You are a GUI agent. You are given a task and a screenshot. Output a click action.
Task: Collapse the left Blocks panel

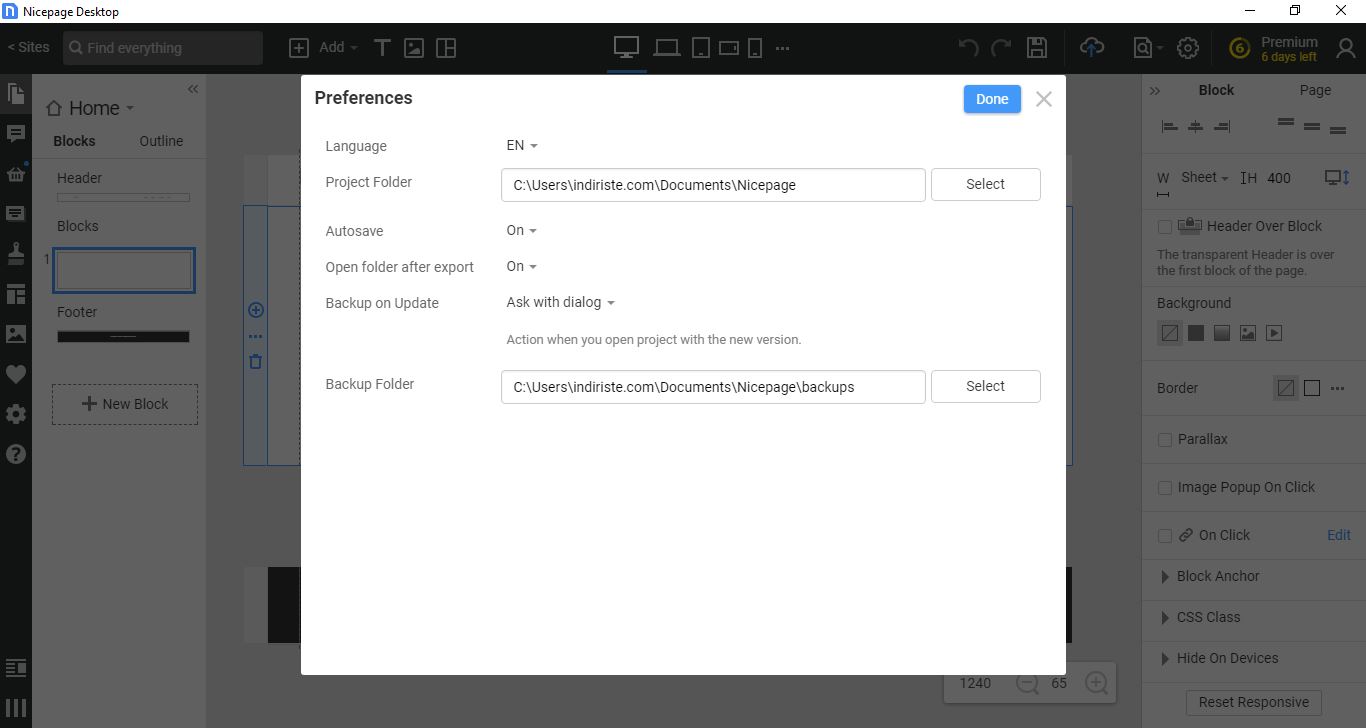coord(193,89)
